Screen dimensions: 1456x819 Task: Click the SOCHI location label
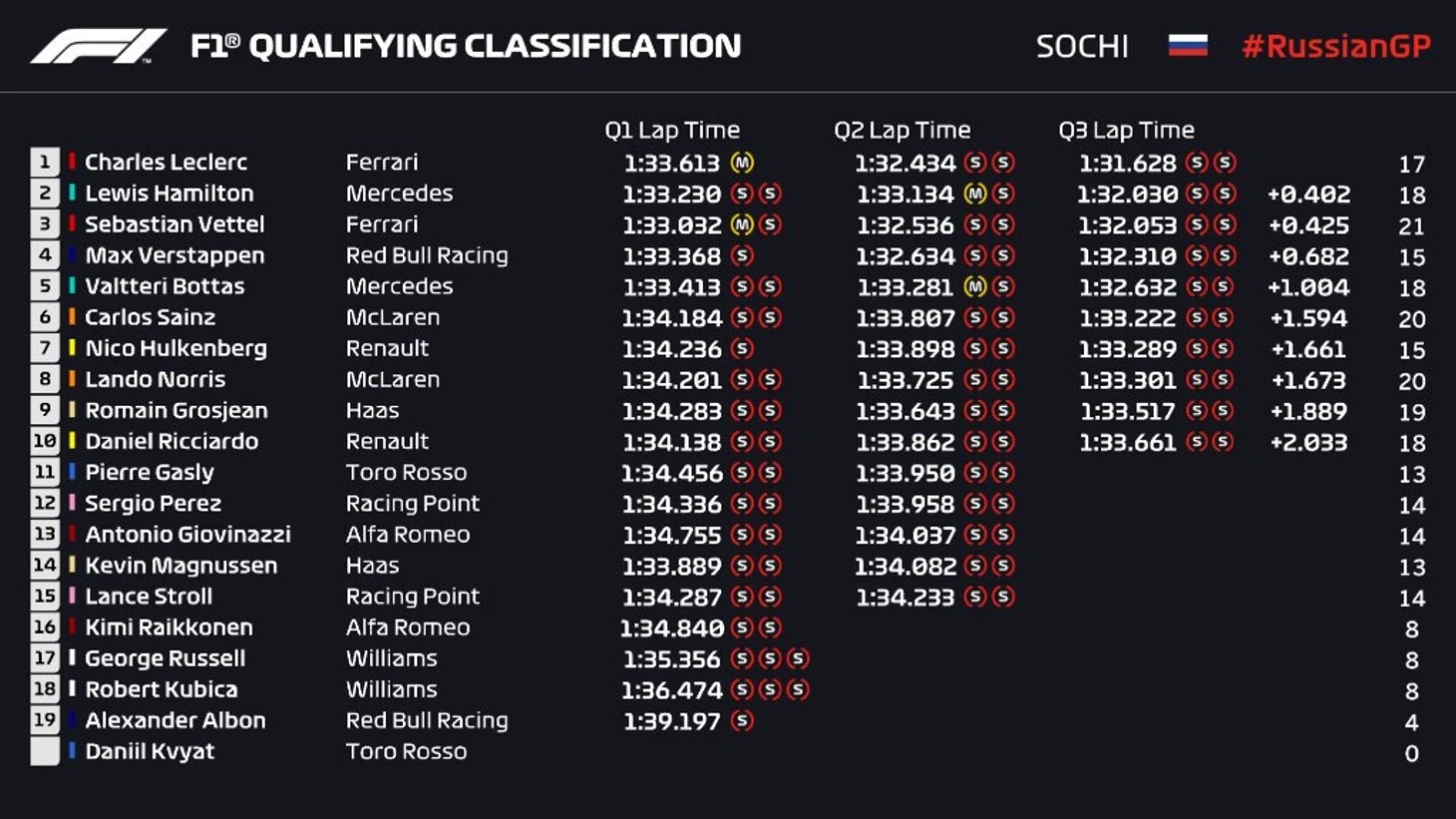coord(1082,46)
